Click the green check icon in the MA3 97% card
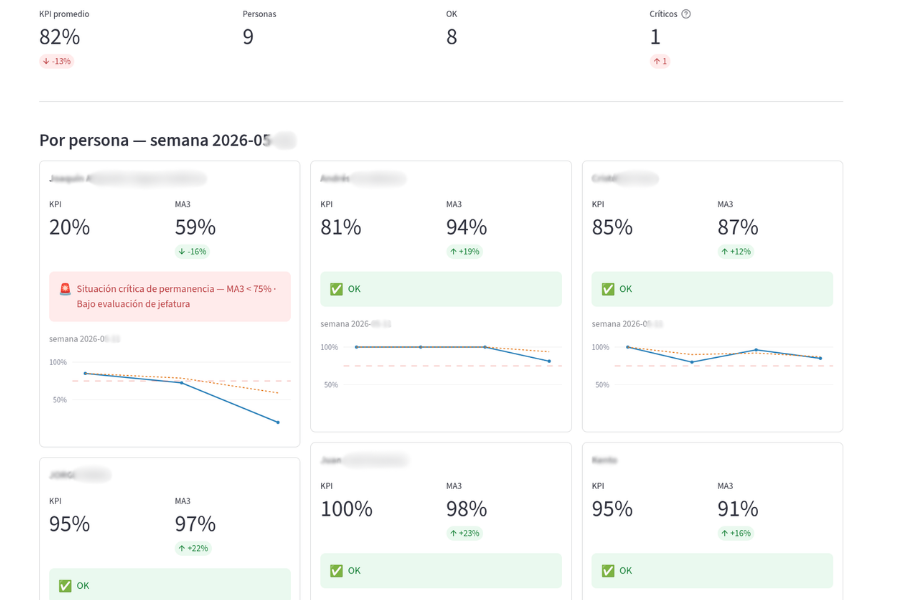The image size is (900, 600). tap(65, 586)
